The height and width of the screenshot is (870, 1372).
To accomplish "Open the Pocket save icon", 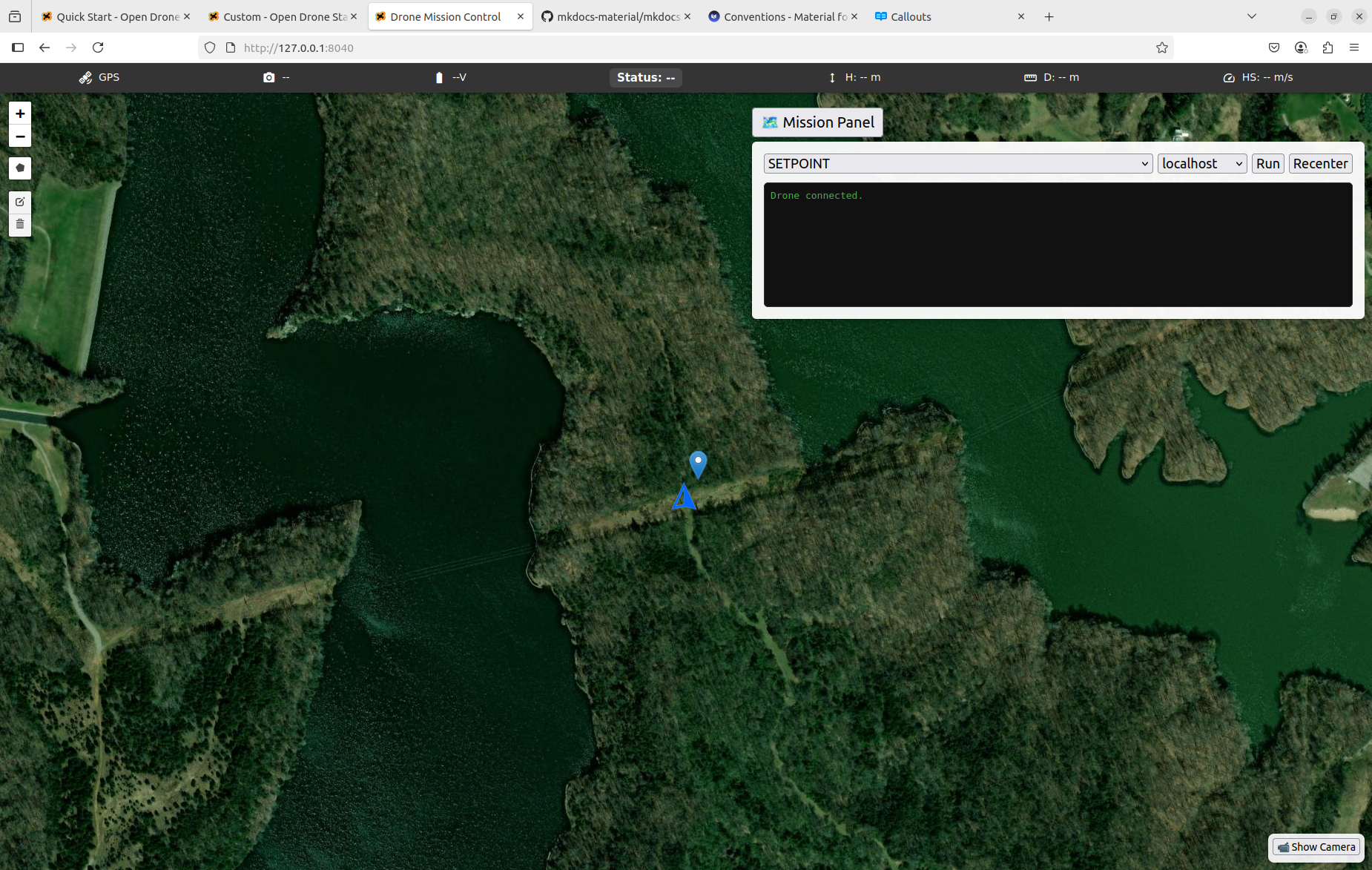I will (1274, 47).
